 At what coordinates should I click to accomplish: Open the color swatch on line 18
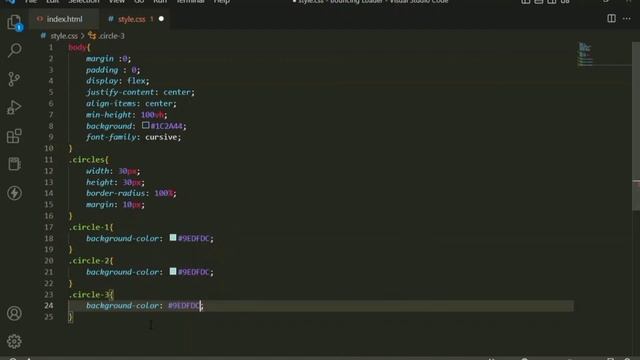coord(173,238)
